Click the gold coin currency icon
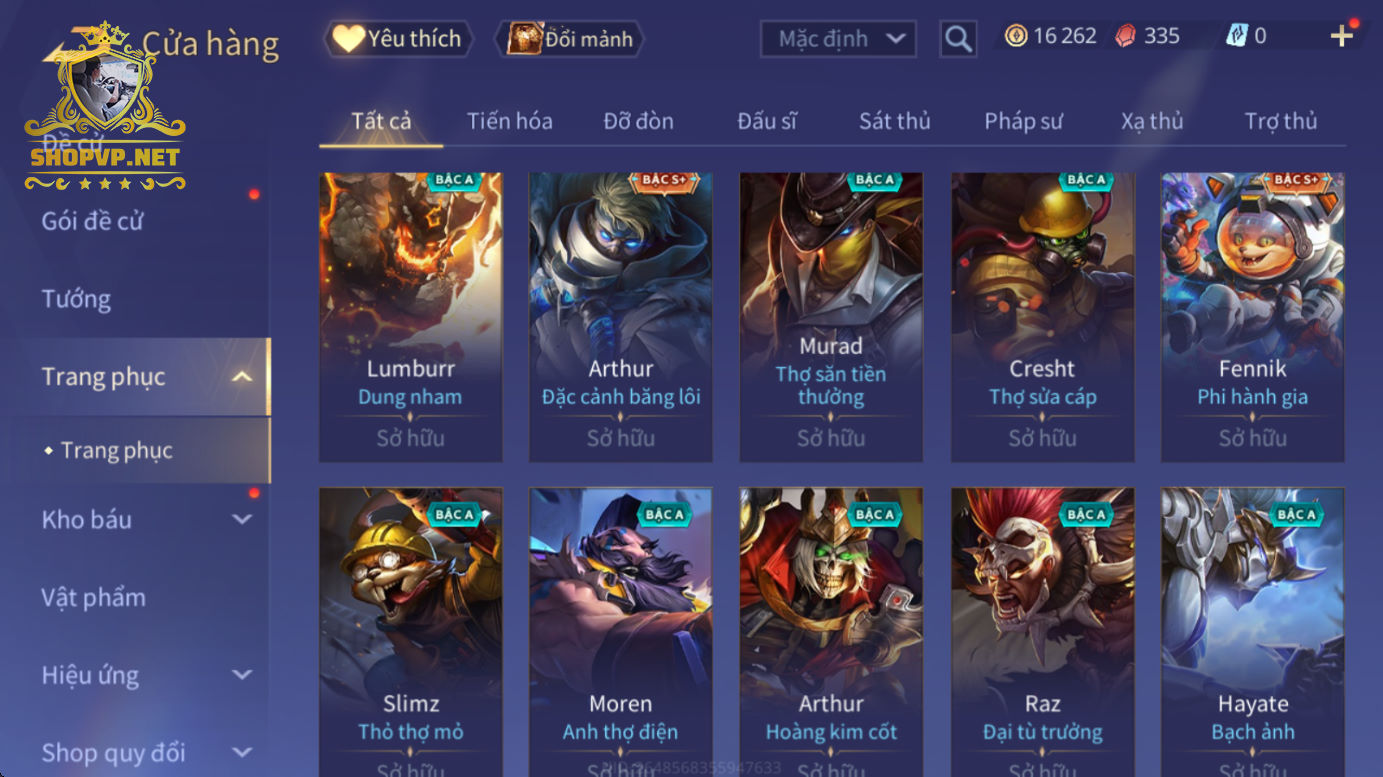 tap(1016, 36)
